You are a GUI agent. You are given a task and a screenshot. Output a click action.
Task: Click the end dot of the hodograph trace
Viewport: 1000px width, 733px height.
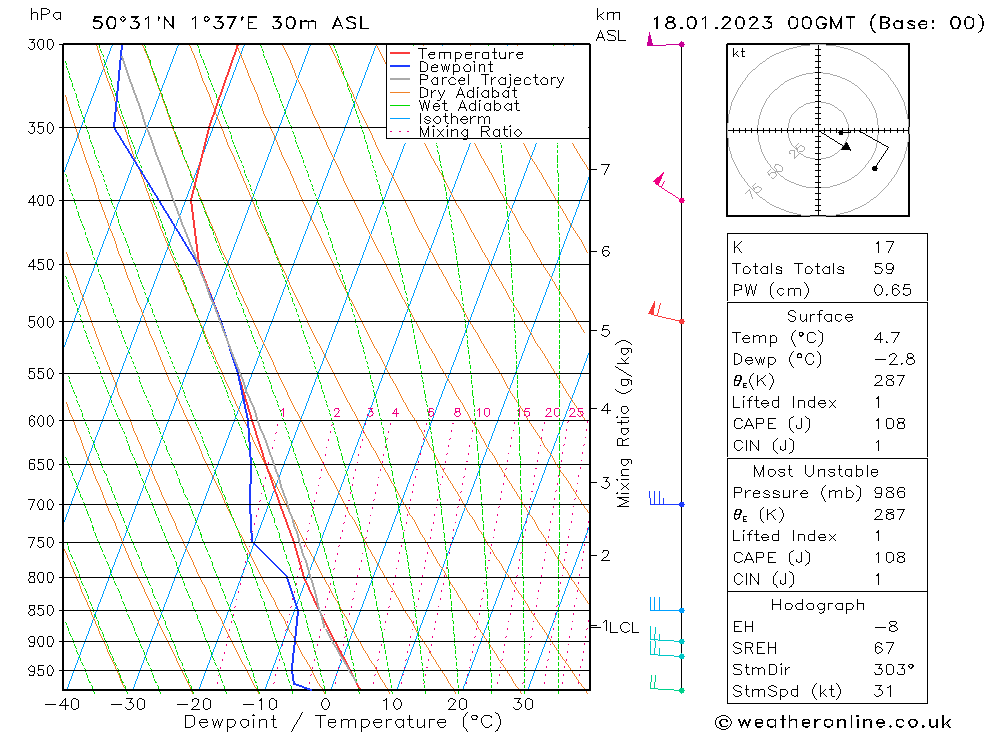pyautogui.click(x=874, y=168)
